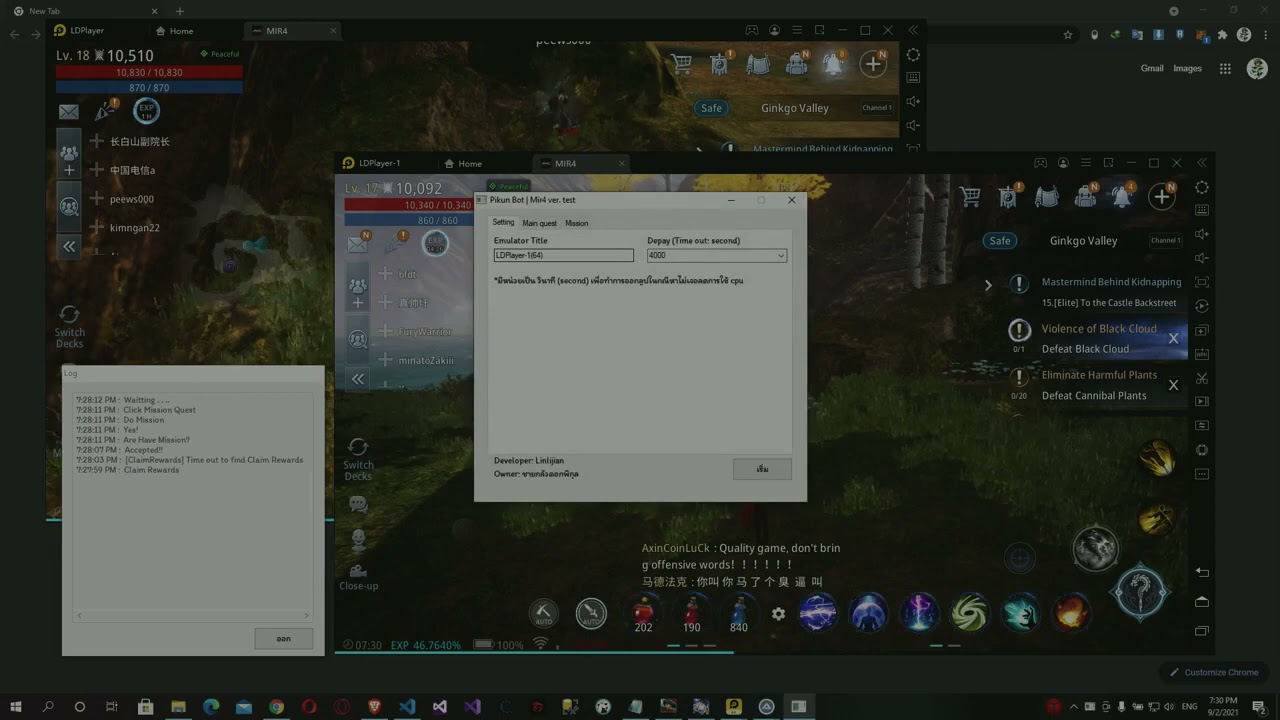The width and height of the screenshot is (1280, 720).
Task: Switch to the Mission tab in Pikun Bot
Action: 577,223
